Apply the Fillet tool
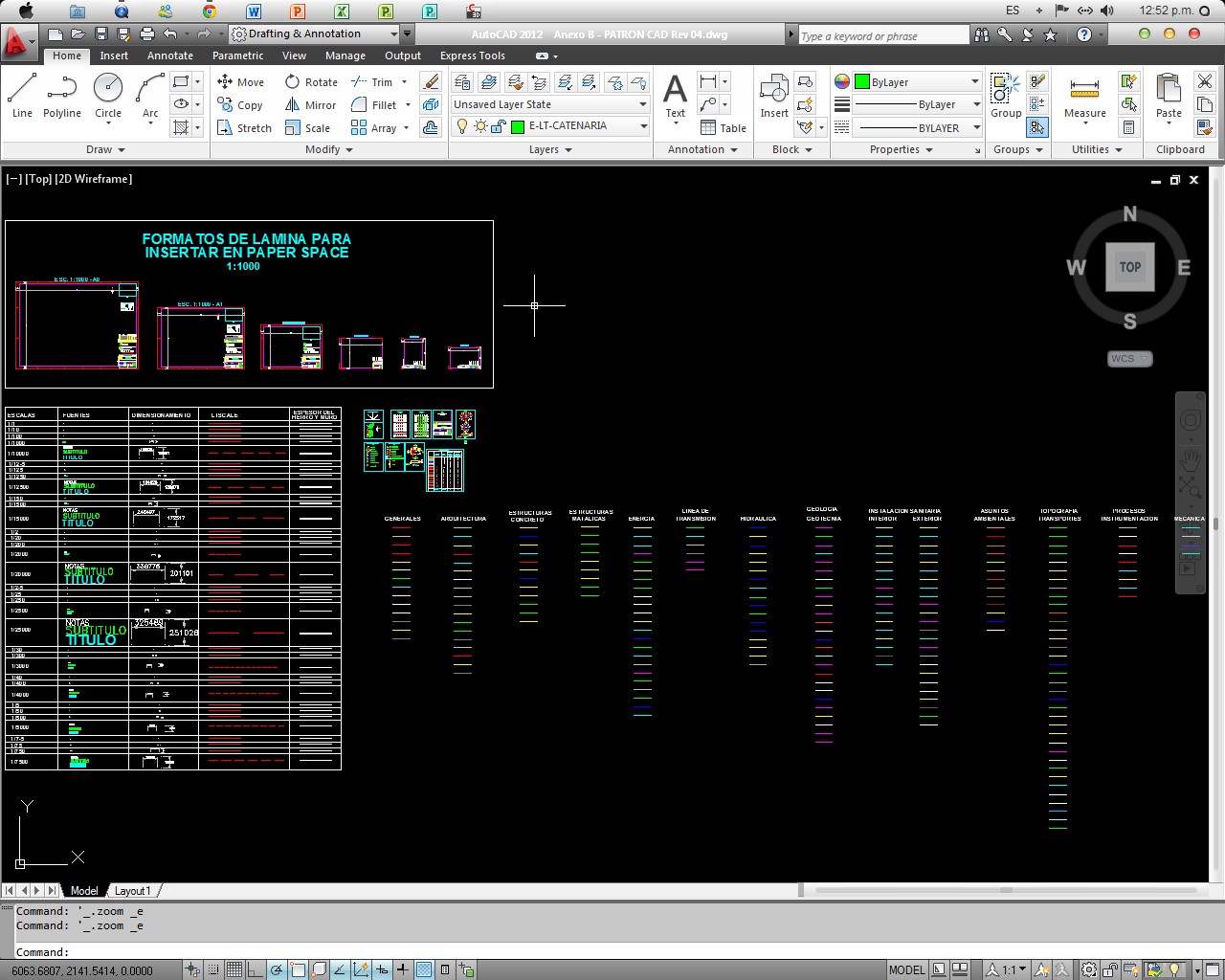1225x980 pixels. 374,105
